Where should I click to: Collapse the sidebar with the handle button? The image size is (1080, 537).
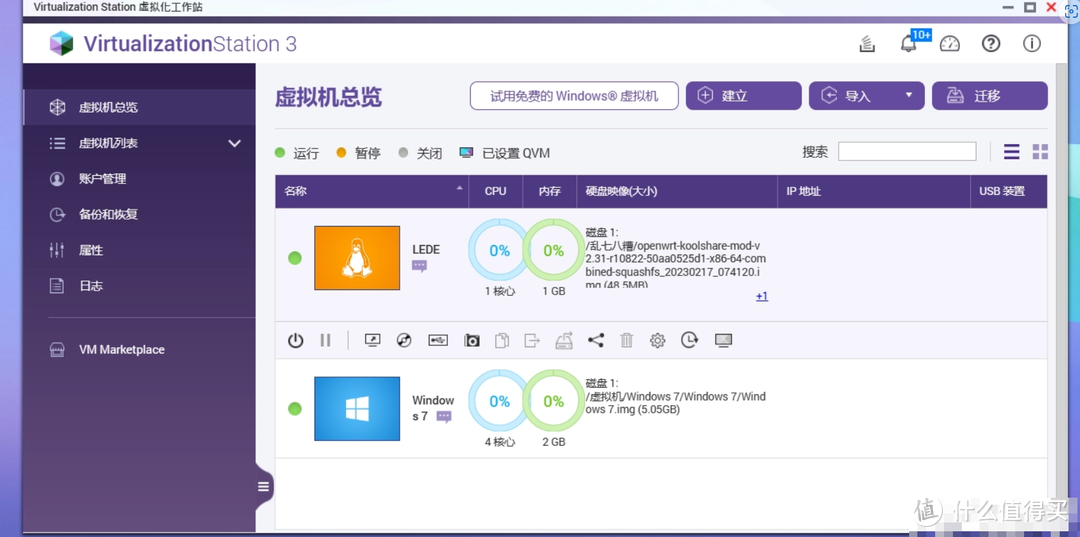pos(263,487)
